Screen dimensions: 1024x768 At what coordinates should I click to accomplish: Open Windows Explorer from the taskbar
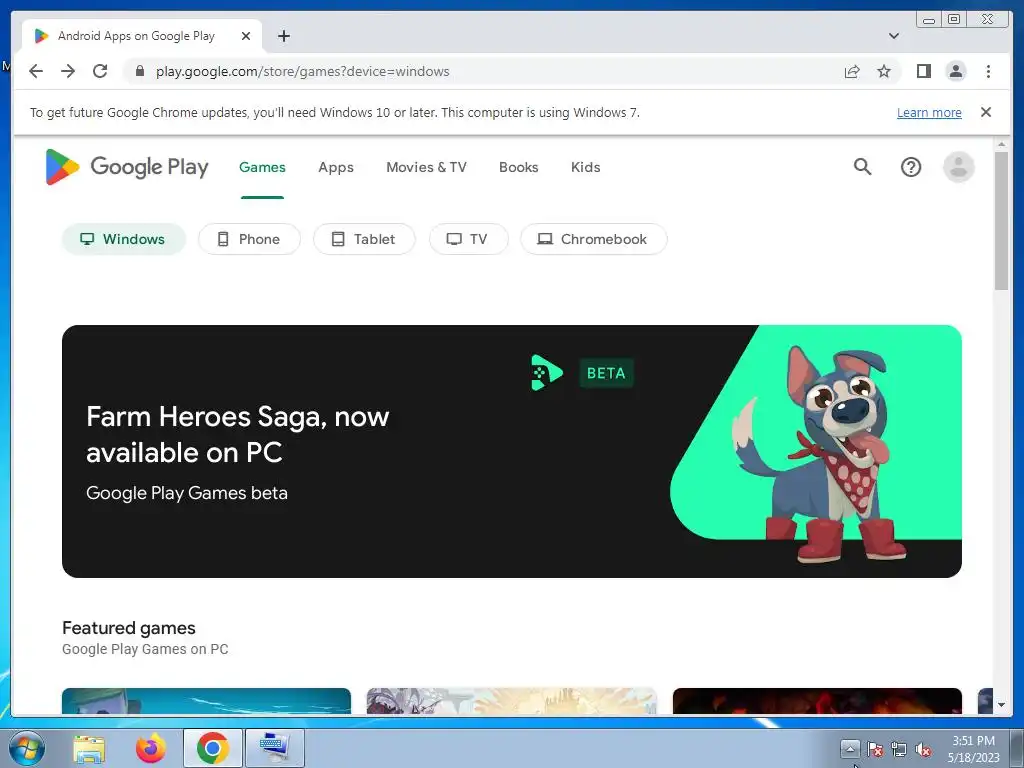click(89, 748)
